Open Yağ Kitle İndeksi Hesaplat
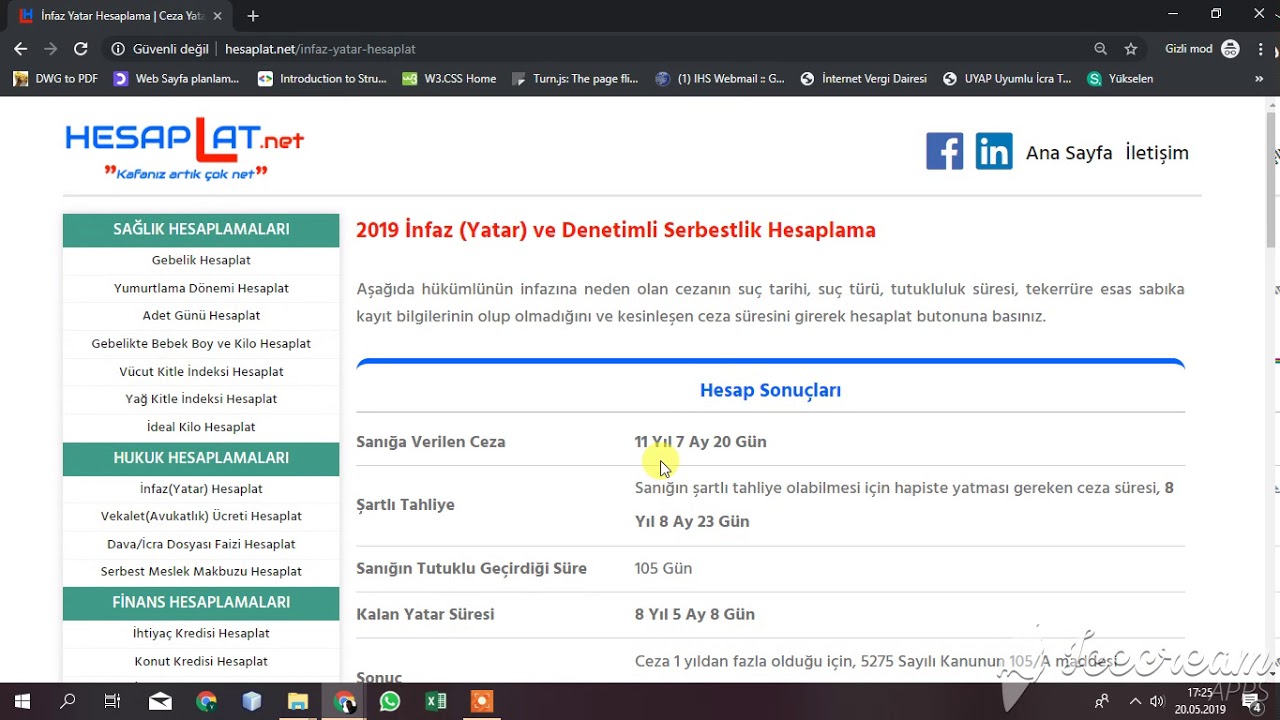Image resolution: width=1280 pixels, height=720 pixels. pyautogui.click(x=201, y=398)
